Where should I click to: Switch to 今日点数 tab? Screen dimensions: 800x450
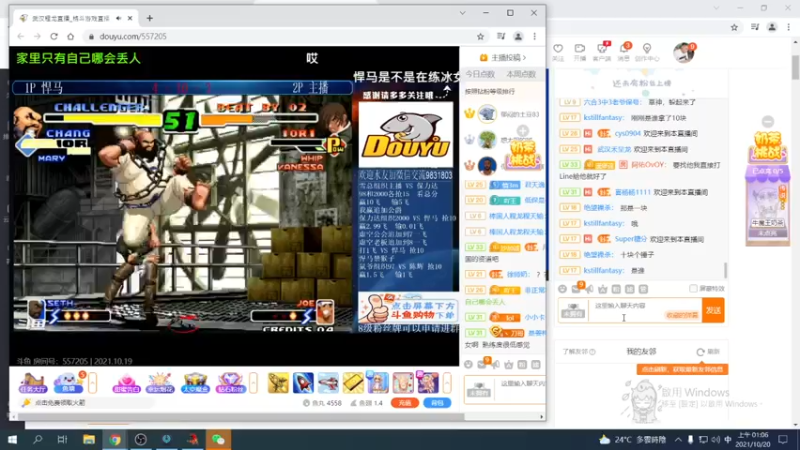tap(480, 74)
